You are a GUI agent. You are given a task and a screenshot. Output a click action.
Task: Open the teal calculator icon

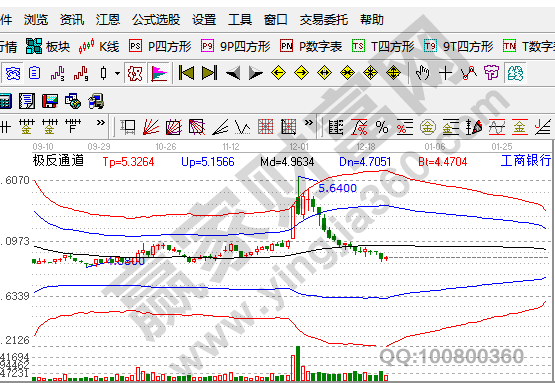(5, 101)
